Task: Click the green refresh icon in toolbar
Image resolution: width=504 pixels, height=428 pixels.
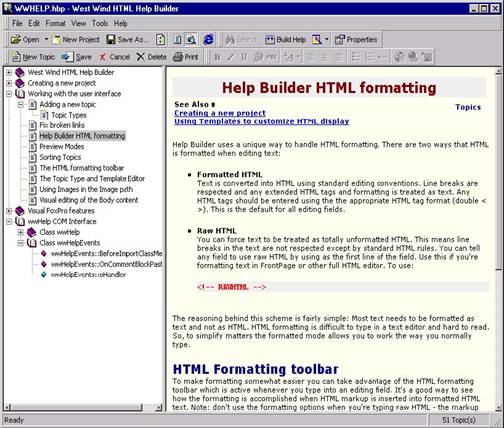Action: click(160, 40)
